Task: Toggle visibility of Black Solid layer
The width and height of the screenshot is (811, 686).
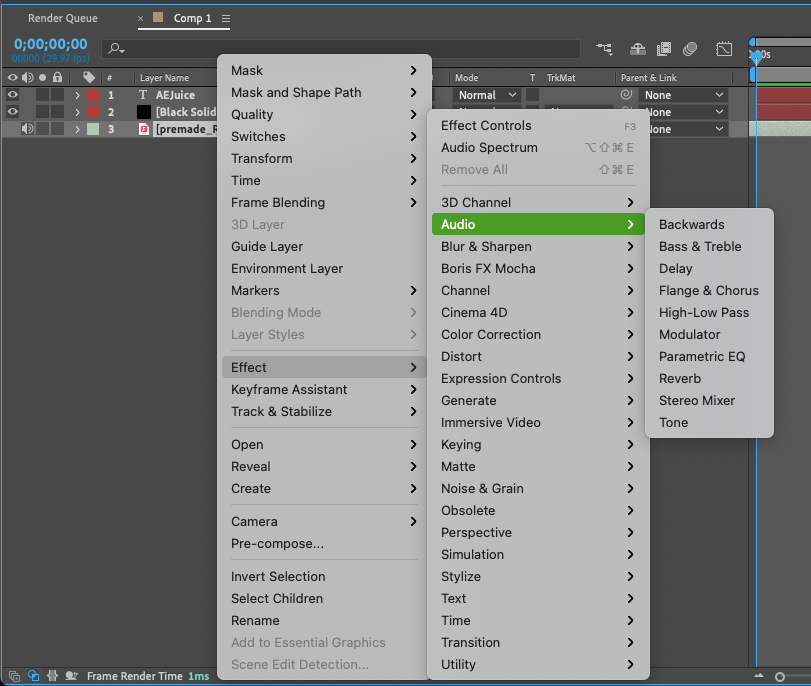Action: point(13,112)
